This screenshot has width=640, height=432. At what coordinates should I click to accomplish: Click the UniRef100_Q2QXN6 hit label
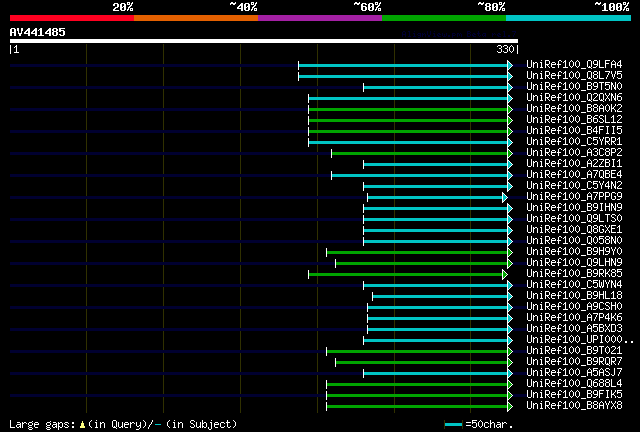coord(574,98)
